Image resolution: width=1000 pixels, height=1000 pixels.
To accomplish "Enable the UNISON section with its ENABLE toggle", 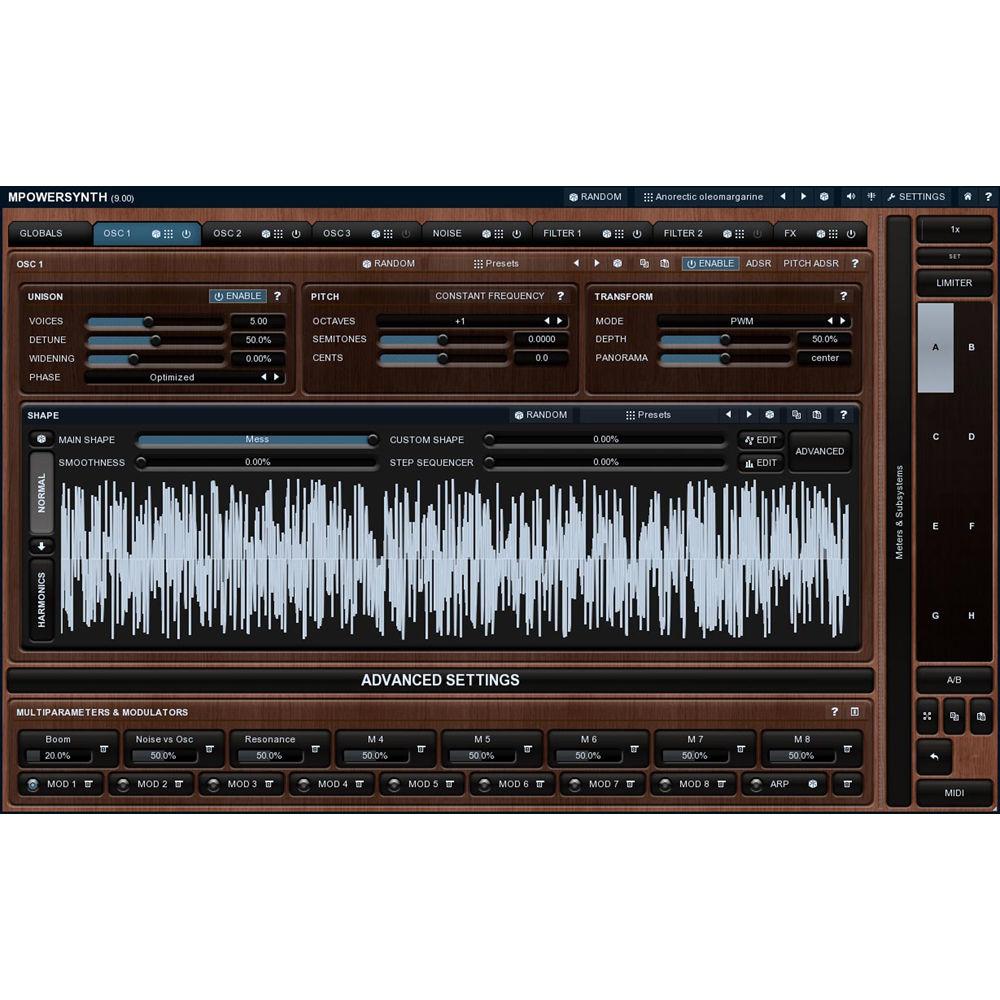I will (238, 296).
